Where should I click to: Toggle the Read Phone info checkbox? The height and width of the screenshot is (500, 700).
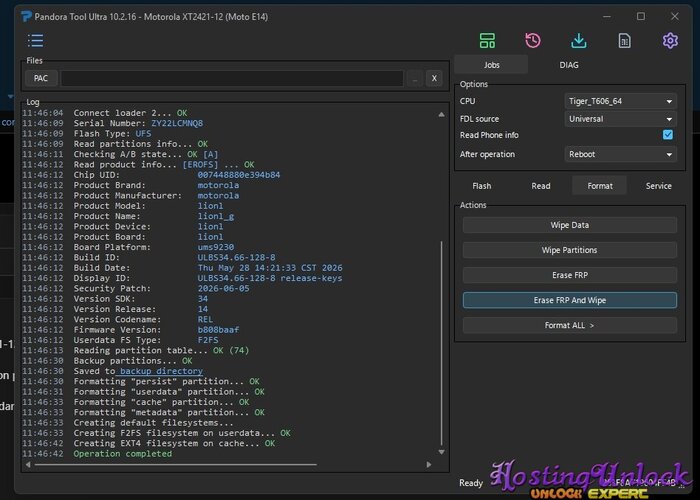tap(668, 135)
